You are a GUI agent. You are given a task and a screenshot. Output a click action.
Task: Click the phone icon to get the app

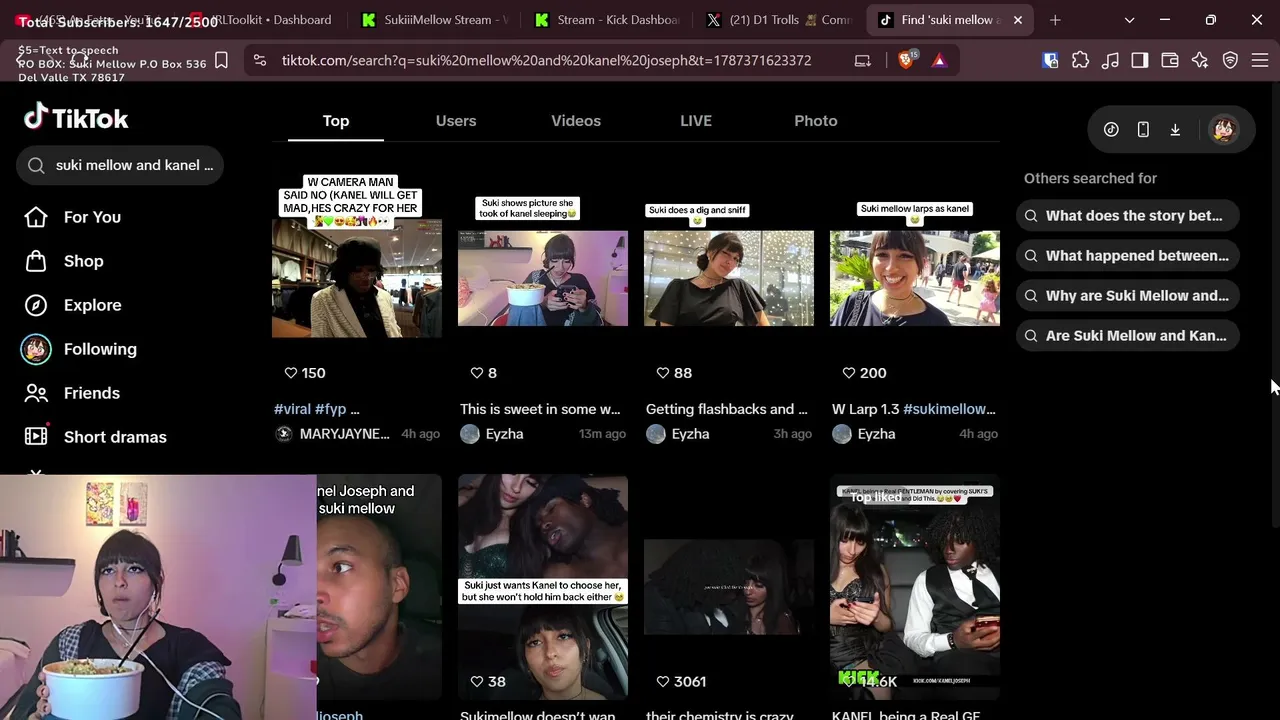[1143, 129]
